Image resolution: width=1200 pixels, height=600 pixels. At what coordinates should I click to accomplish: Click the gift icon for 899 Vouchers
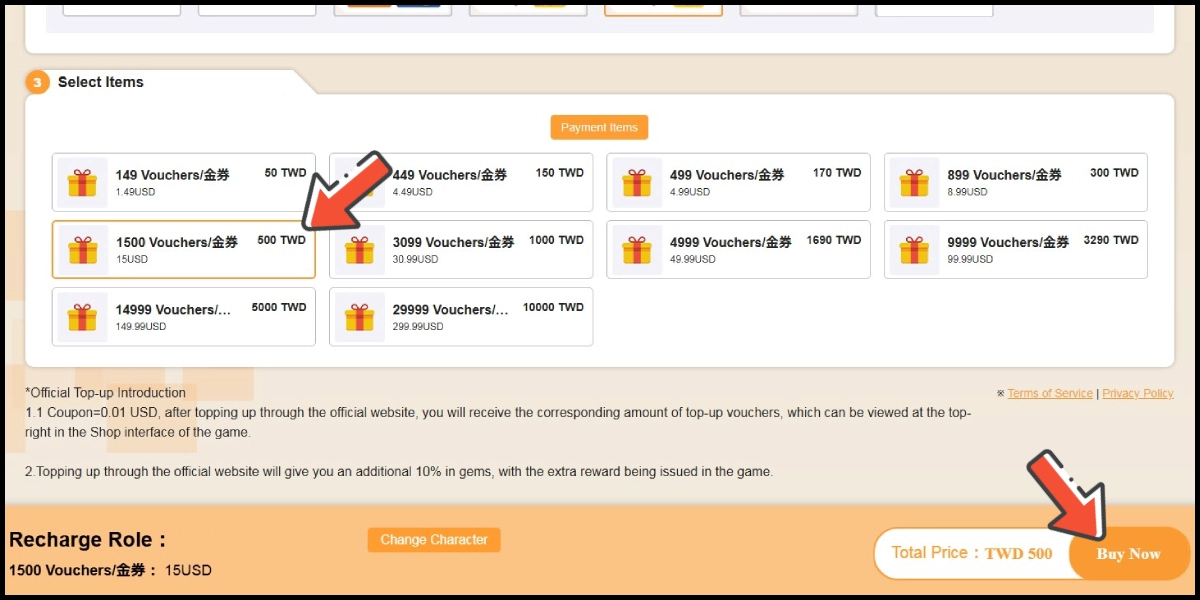914,183
